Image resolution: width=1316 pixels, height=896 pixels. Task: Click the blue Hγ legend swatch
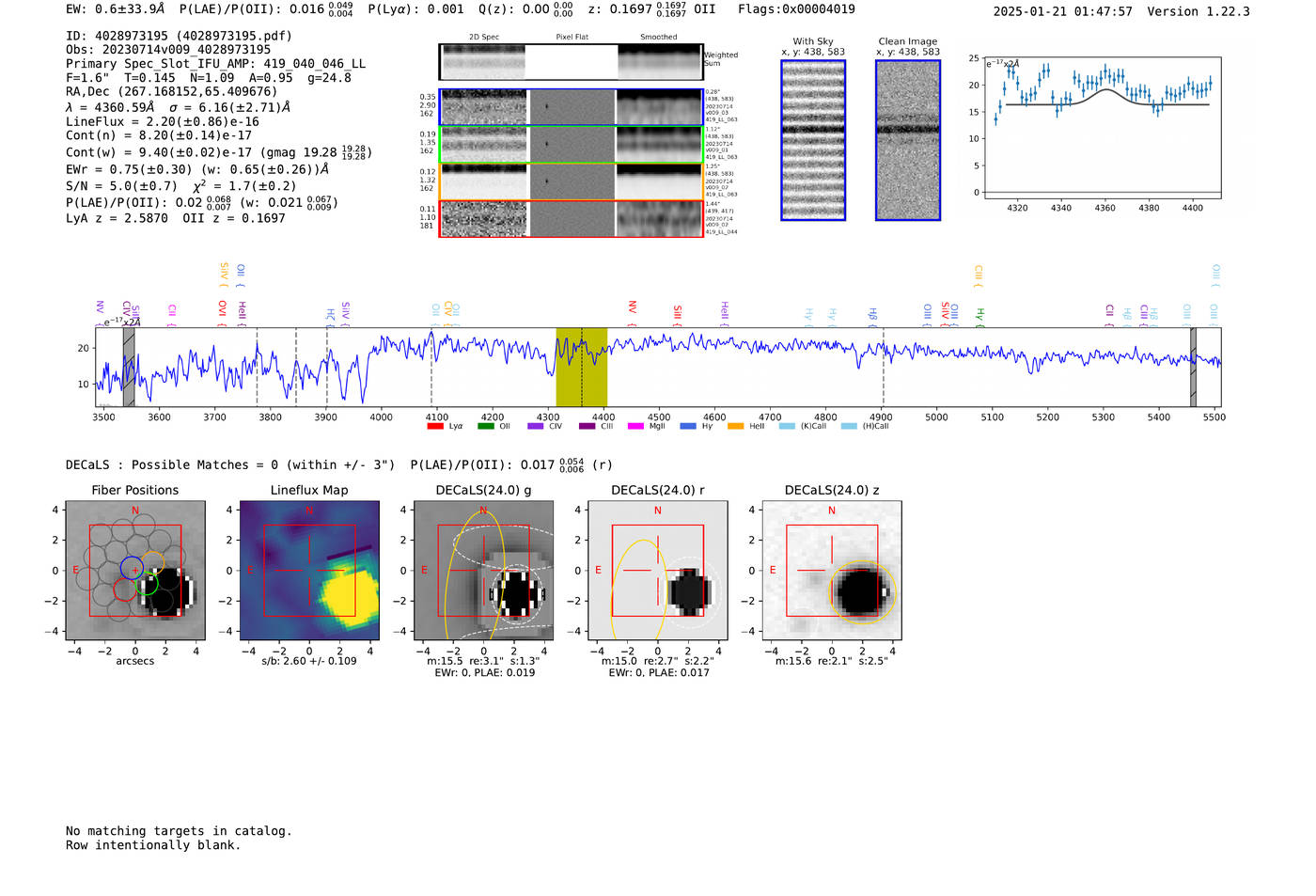(688, 426)
